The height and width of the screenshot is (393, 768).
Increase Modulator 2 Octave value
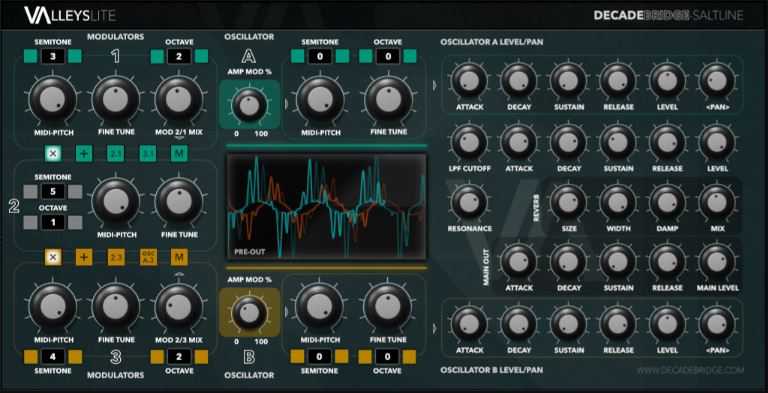click(75, 222)
